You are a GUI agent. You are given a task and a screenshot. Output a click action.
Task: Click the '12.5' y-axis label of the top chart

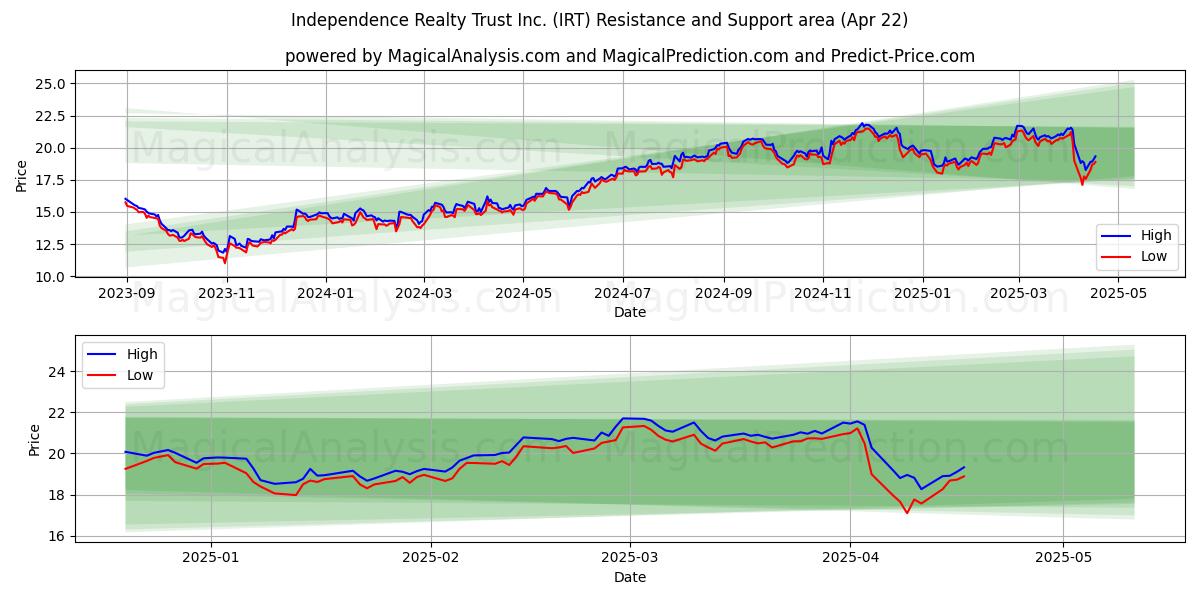click(x=51, y=244)
